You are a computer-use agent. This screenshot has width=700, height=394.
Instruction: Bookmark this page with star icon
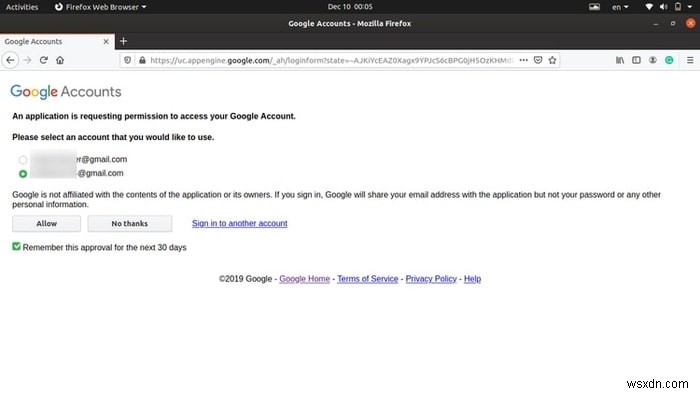[x=552, y=60]
